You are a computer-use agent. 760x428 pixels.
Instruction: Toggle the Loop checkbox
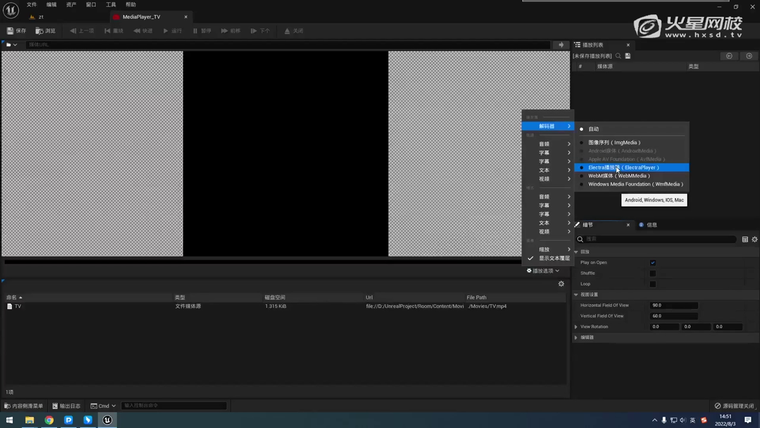[x=652, y=284]
